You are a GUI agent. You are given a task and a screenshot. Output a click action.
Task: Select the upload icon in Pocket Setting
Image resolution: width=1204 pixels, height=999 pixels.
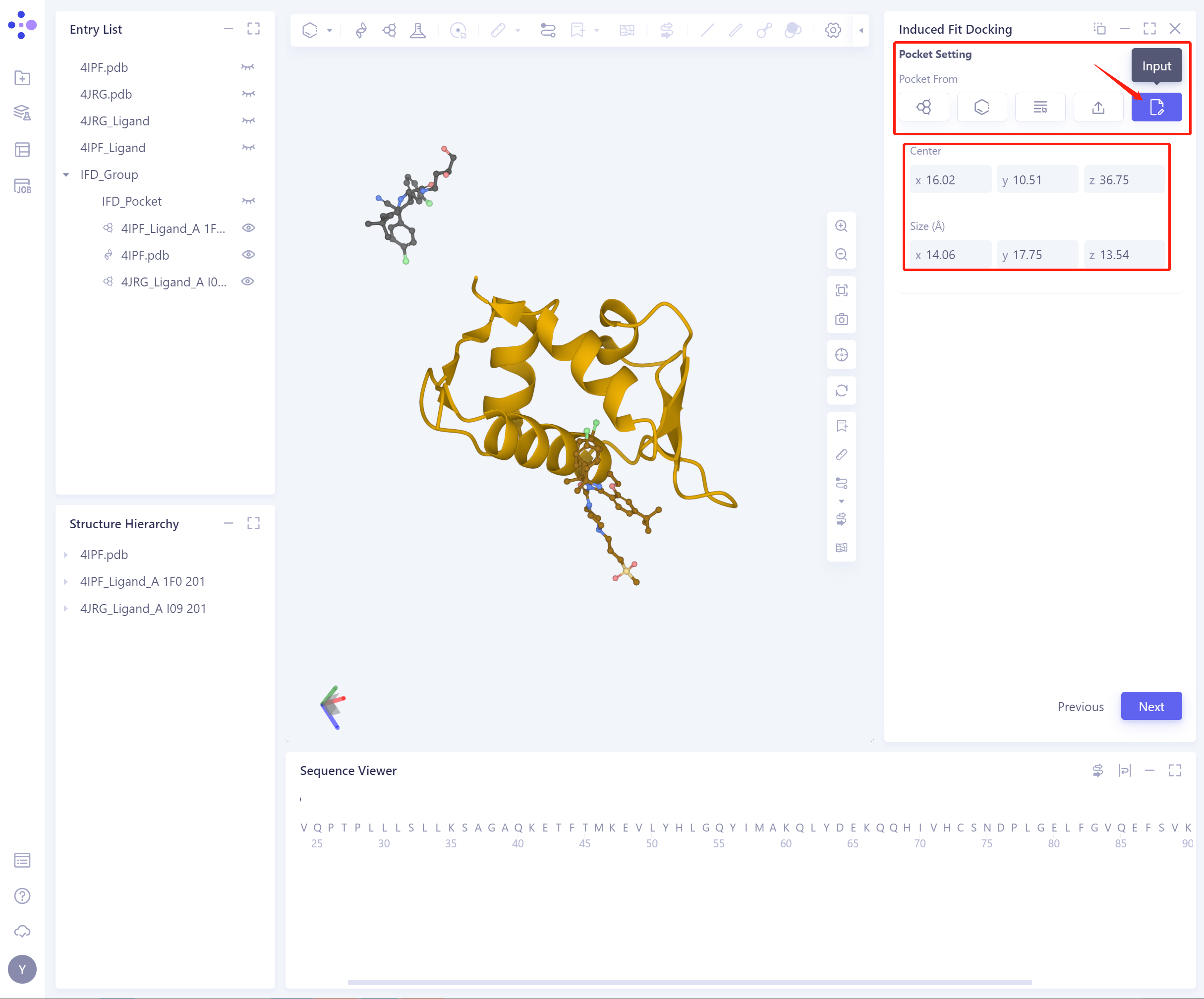pos(1098,107)
